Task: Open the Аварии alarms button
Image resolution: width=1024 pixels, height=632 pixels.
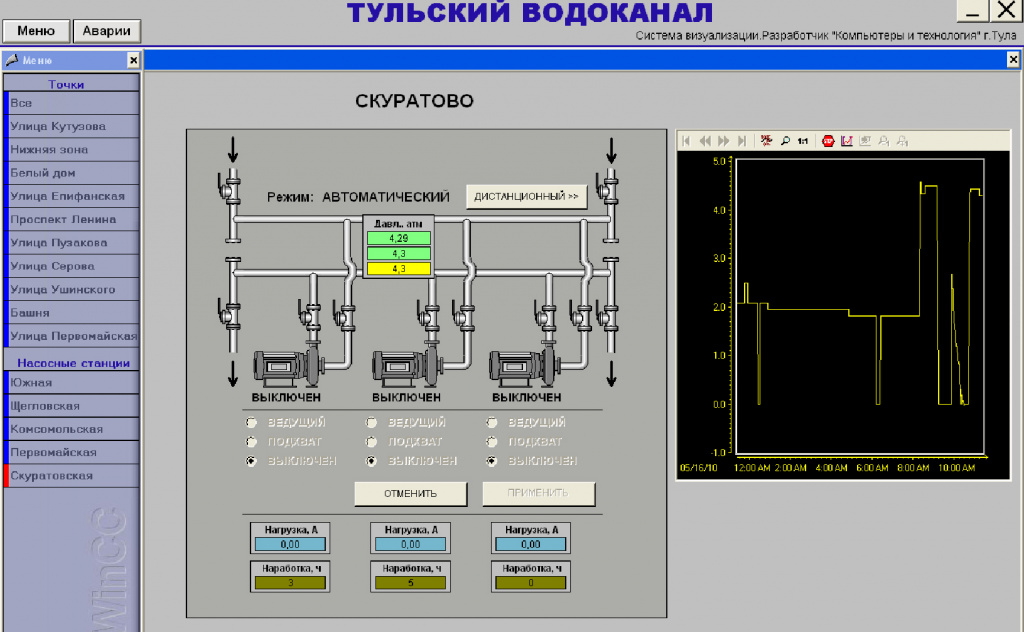Action: pos(106,31)
